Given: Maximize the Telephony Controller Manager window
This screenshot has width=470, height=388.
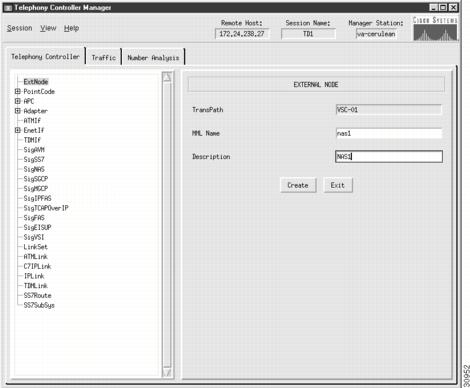Looking at the screenshot, I should (443, 7).
